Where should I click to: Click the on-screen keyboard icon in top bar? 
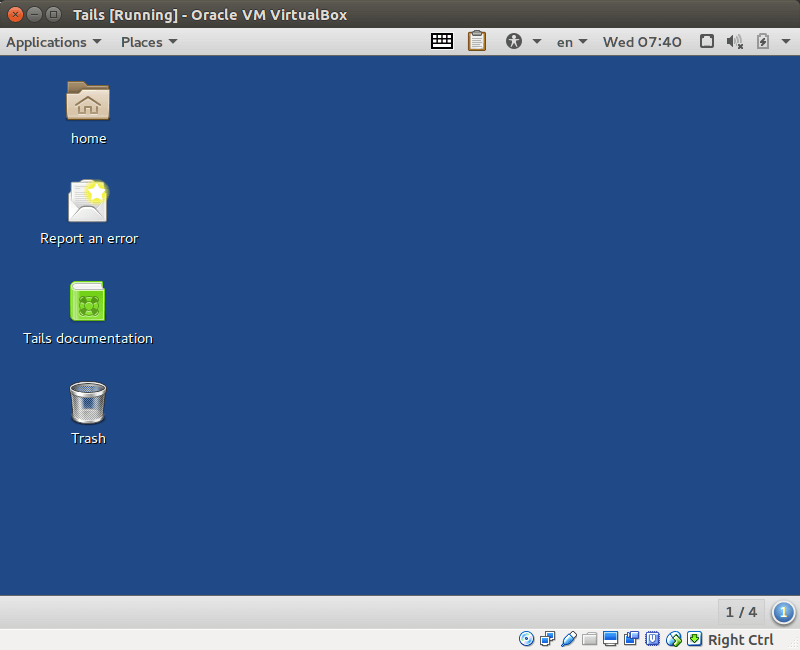[x=442, y=41]
